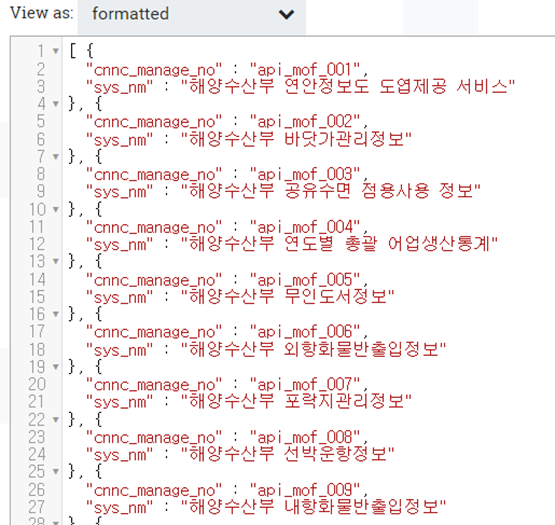Viewport: 555px width, 525px height.
Task: Click "해양수산부 내항화물반출입정보" text
Action: click(314, 507)
